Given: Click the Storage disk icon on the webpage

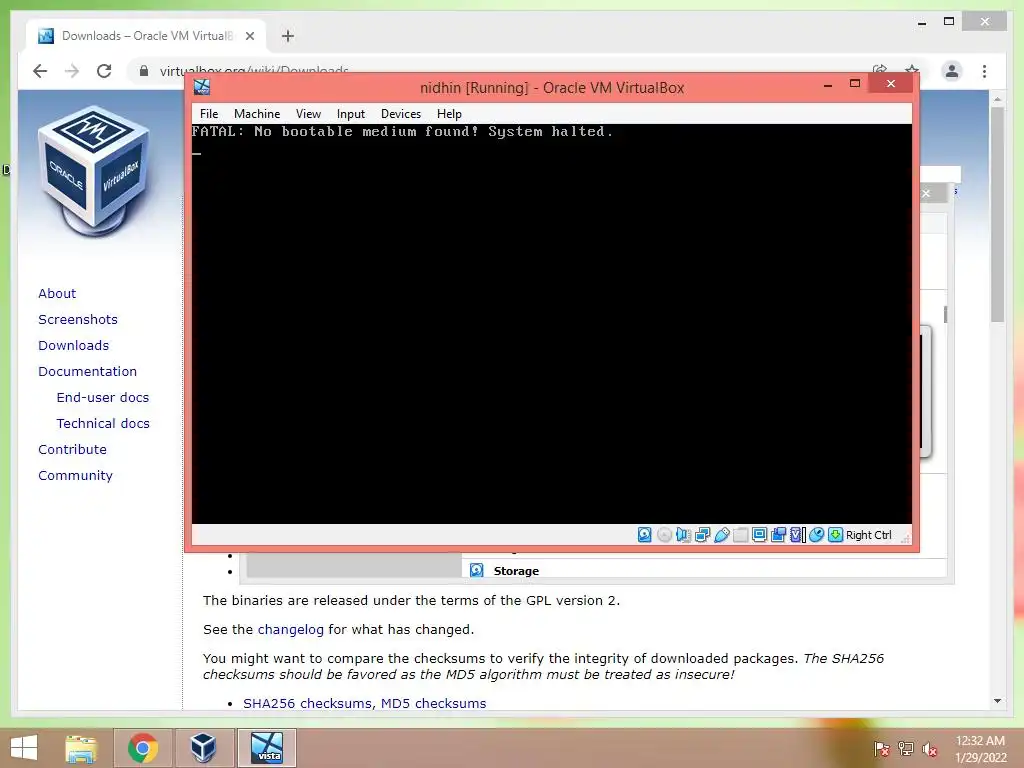Looking at the screenshot, I should point(477,570).
